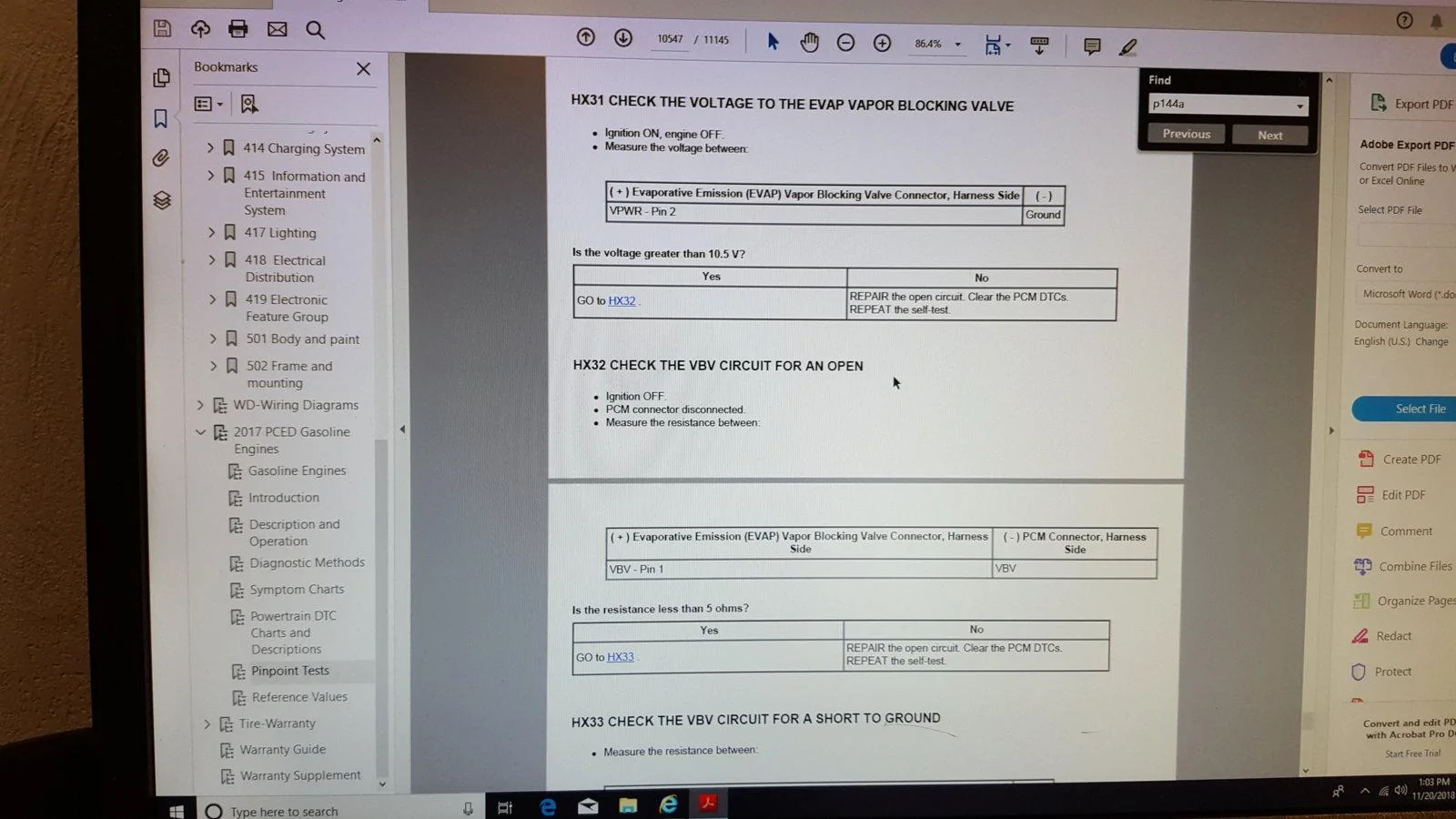Open page thumbnails panel
This screenshot has width=1456, height=819.
click(x=161, y=78)
